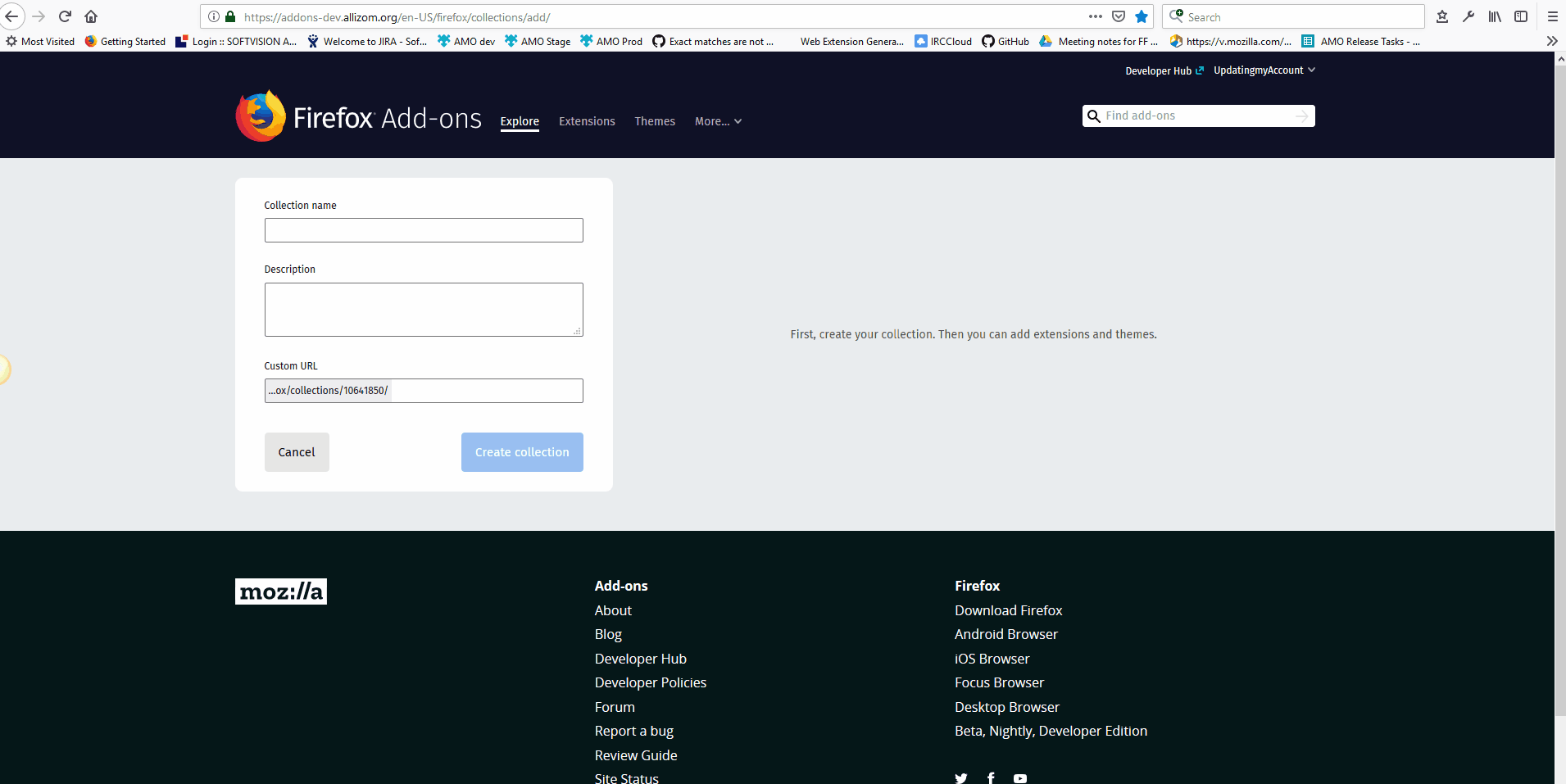Screen dimensions: 1566x784
Task: Expand the UpdatingmyAccount user dropdown
Action: [x=1264, y=70]
